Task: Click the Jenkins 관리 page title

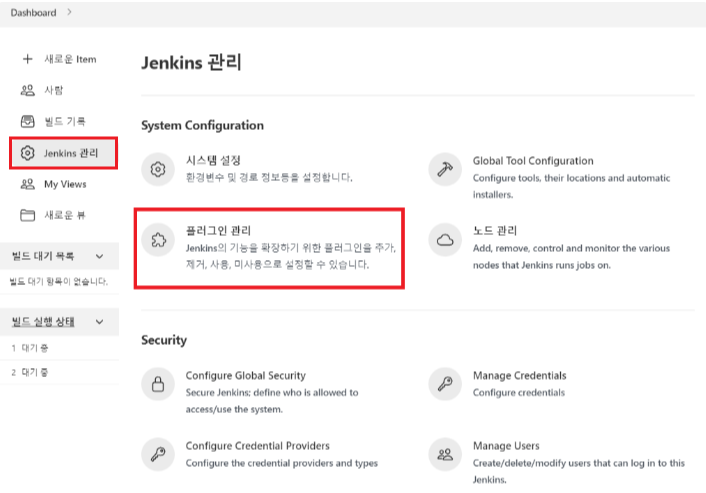Action: (x=191, y=62)
